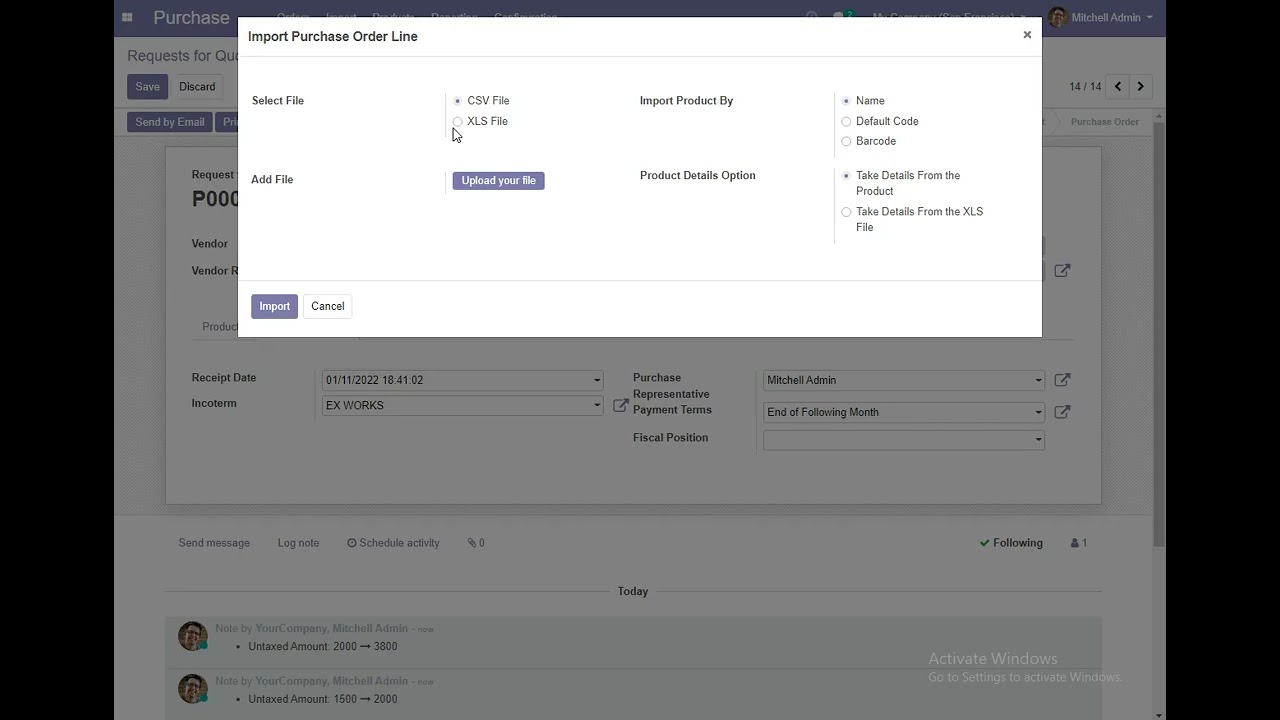Open Purchase Representative dropdown

pos(1038,380)
